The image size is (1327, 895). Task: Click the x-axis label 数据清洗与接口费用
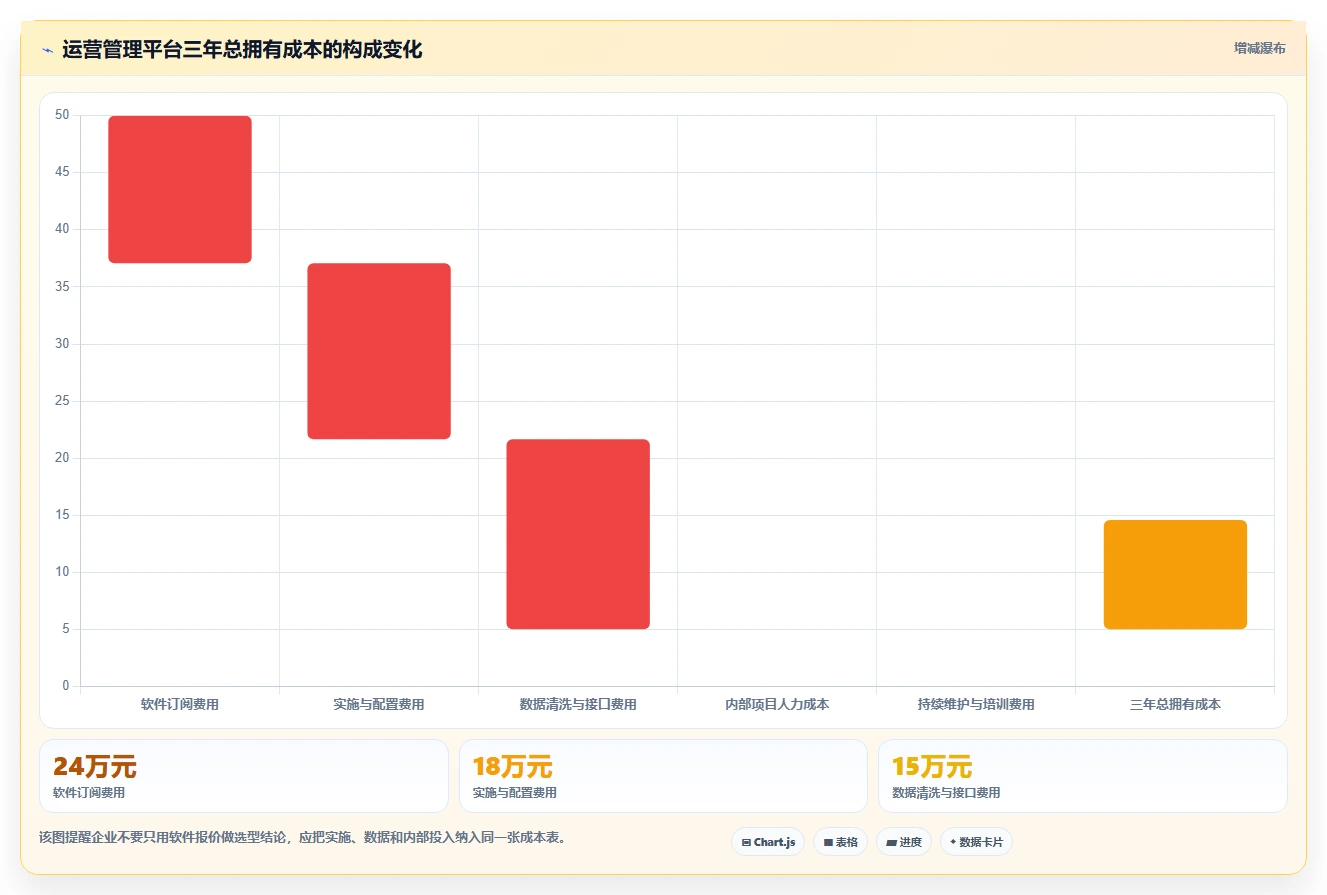pos(578,704)
